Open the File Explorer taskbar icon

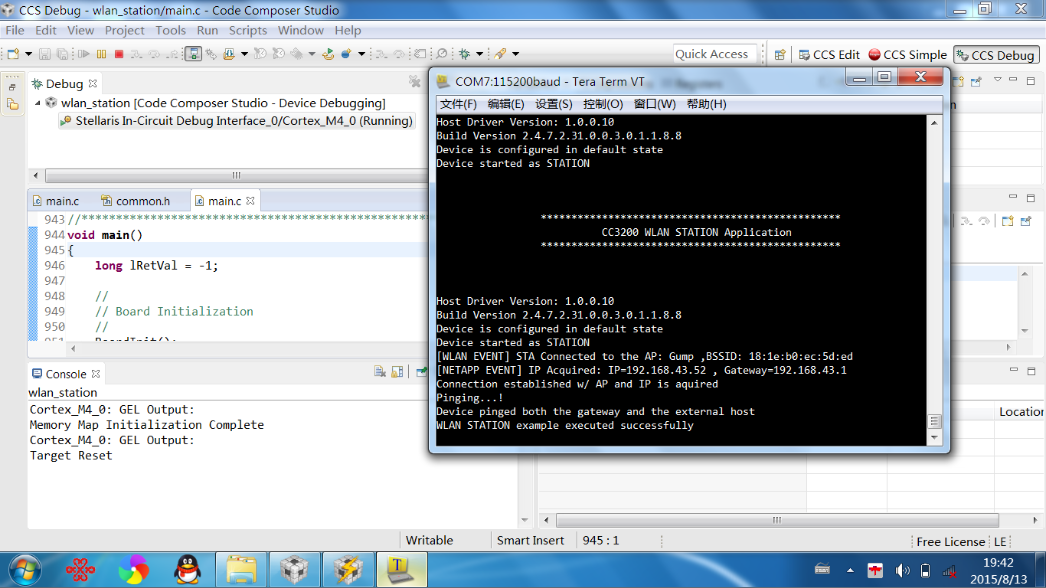[x=241, y=570]
